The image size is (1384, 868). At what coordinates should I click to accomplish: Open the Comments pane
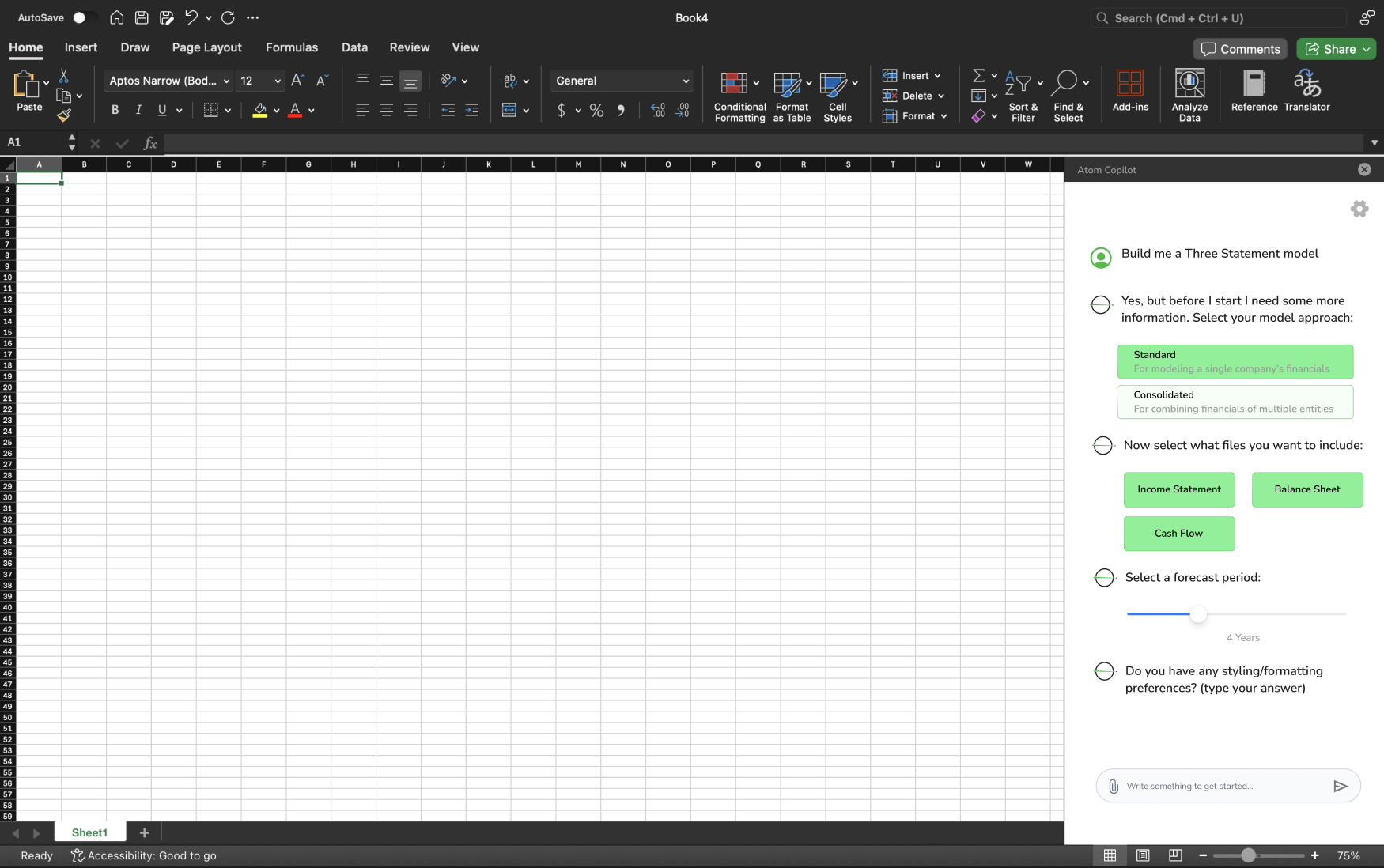[1240, 49]
